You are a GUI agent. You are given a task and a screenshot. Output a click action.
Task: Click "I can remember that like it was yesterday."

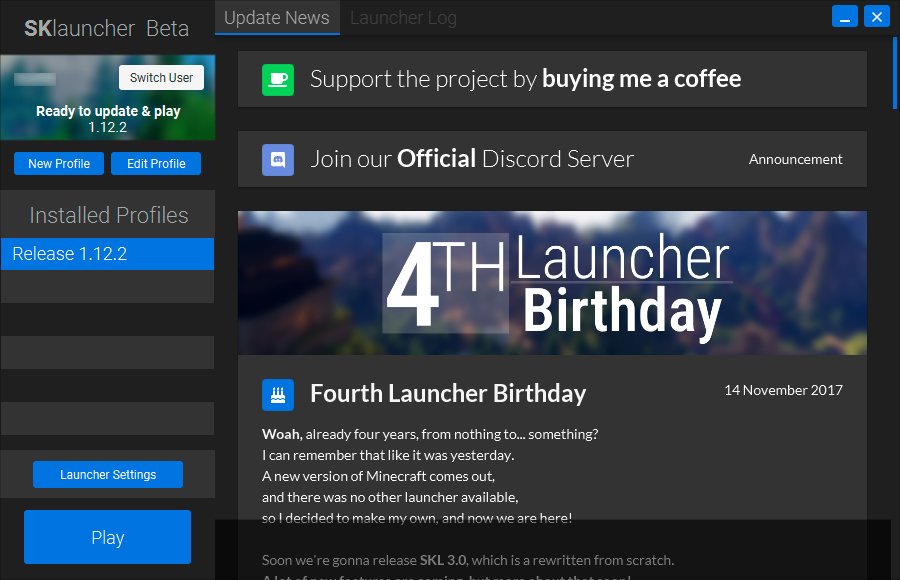pyautogui.click(x=388, y=455)
